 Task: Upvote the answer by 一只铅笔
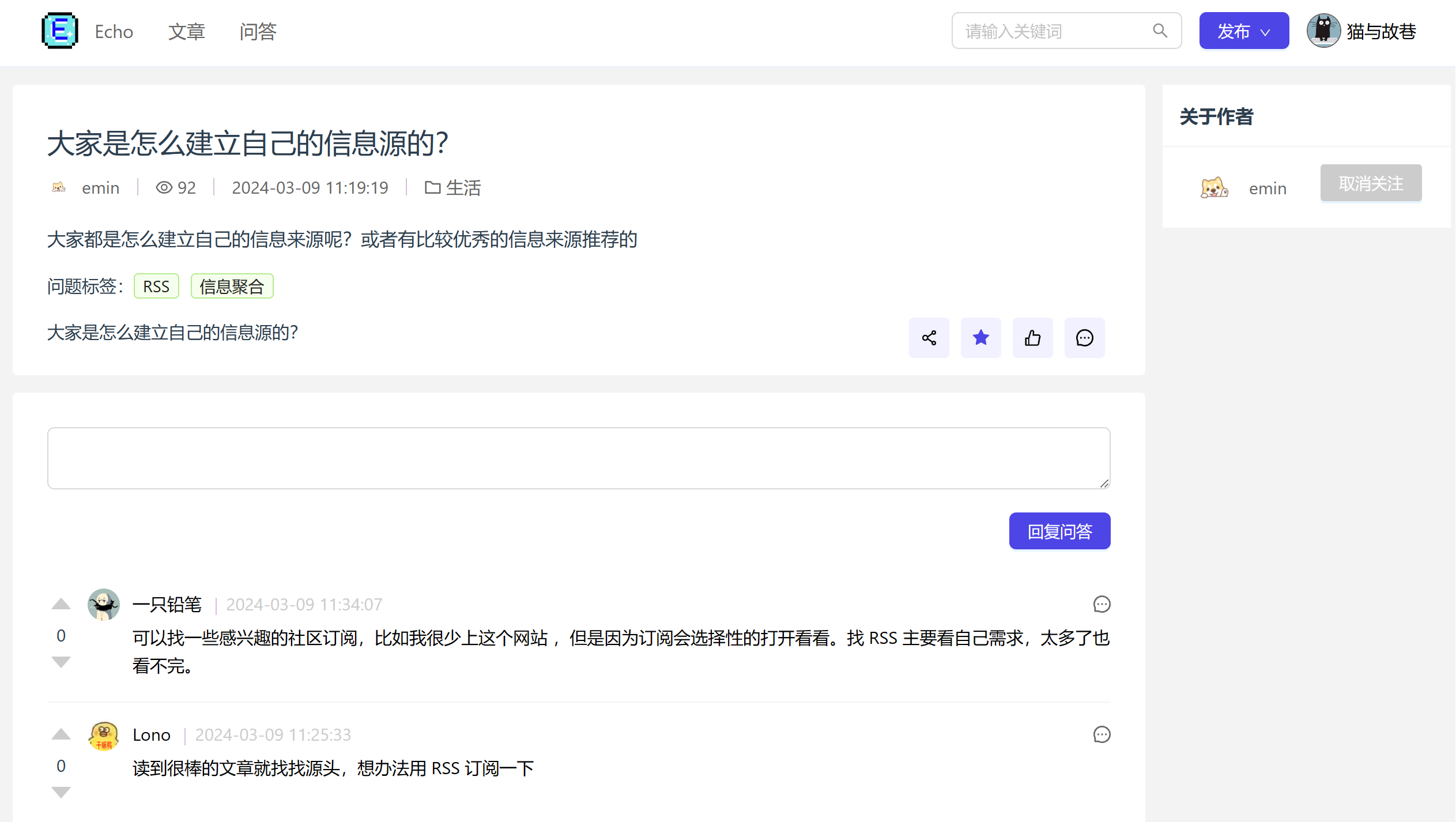(x=61, y=604)
